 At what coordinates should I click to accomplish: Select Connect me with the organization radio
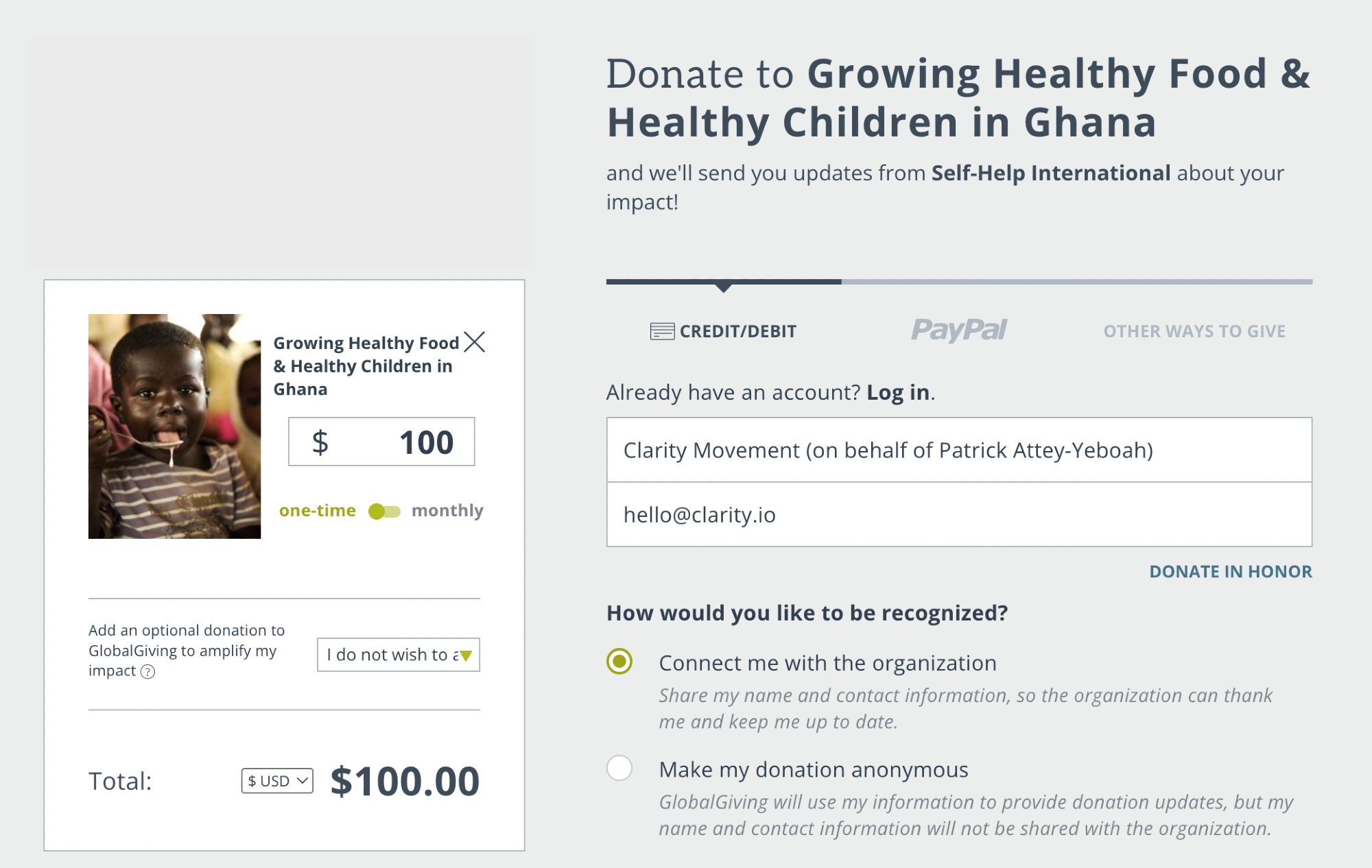coord(619,662)
